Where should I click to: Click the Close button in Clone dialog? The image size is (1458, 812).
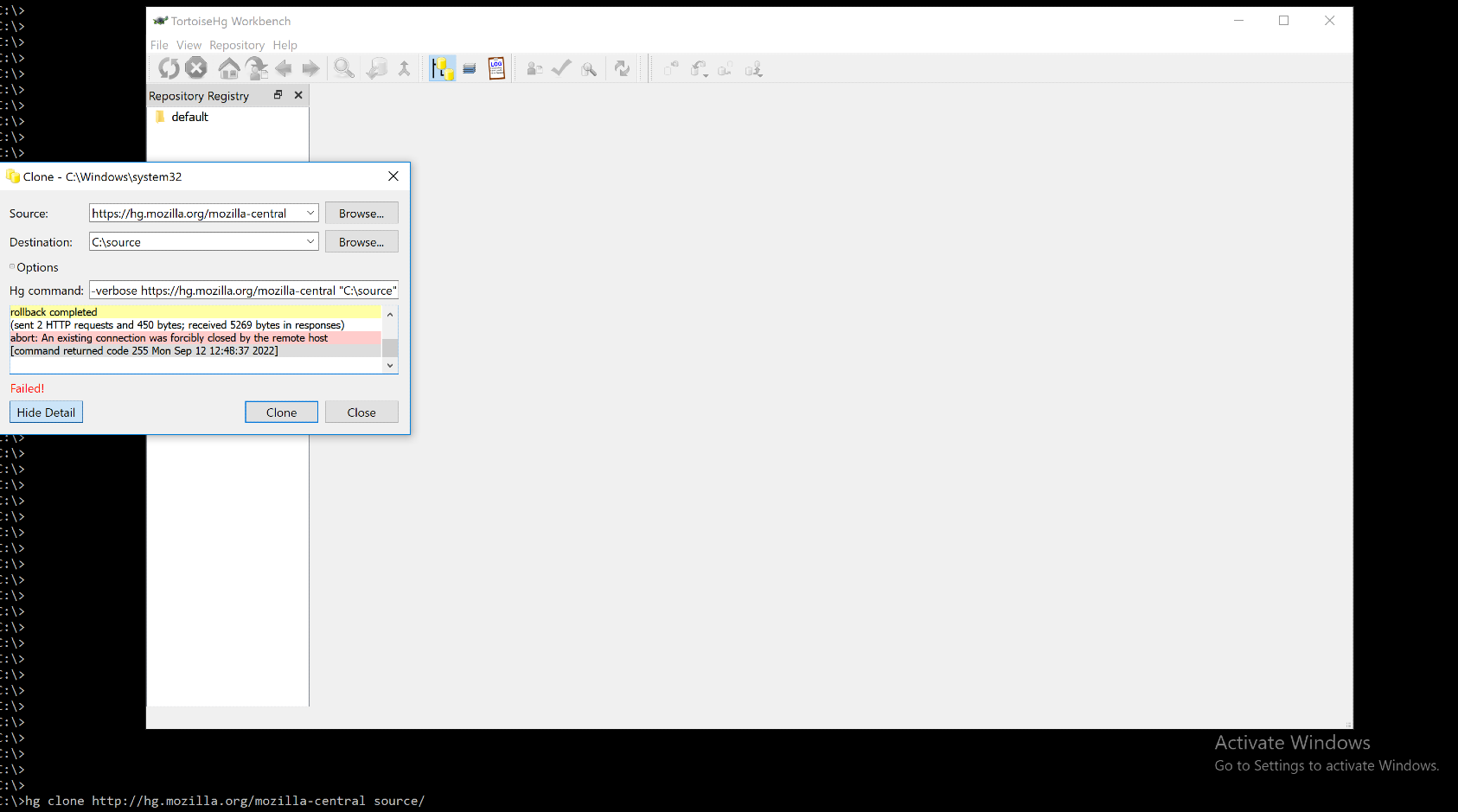coord(361,412)
